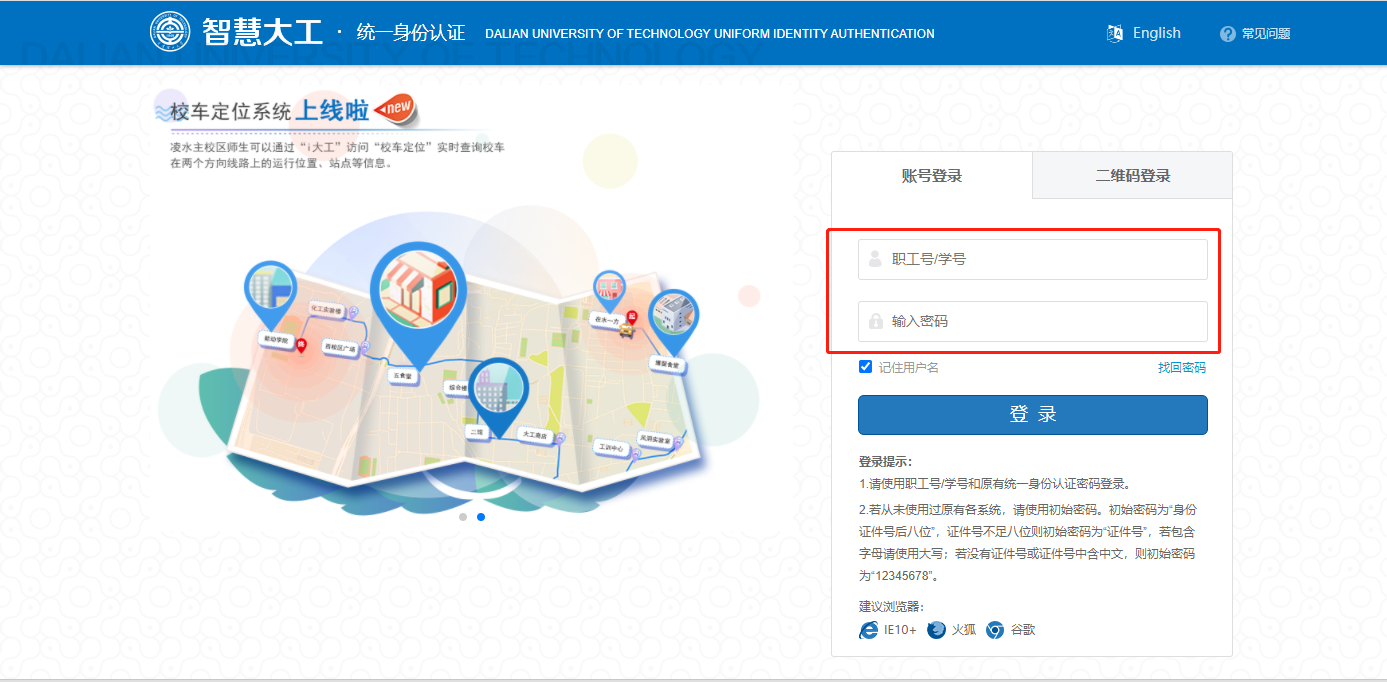This screenshot has width=1387, height=682.
Task: Uncheck the 记住用户名 checkbox
Action: 866,367
